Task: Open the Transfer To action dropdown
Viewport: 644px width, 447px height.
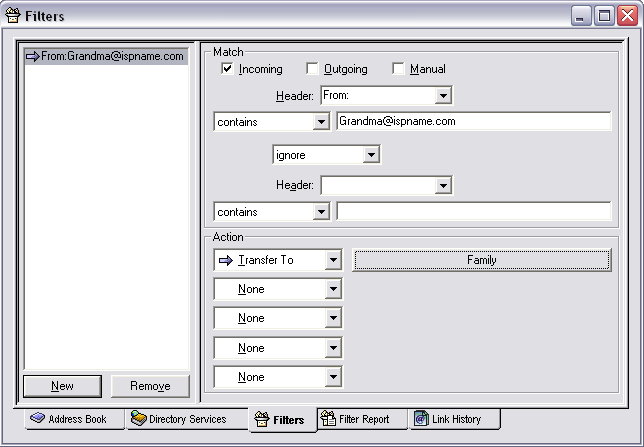Action: click(333, 260)
